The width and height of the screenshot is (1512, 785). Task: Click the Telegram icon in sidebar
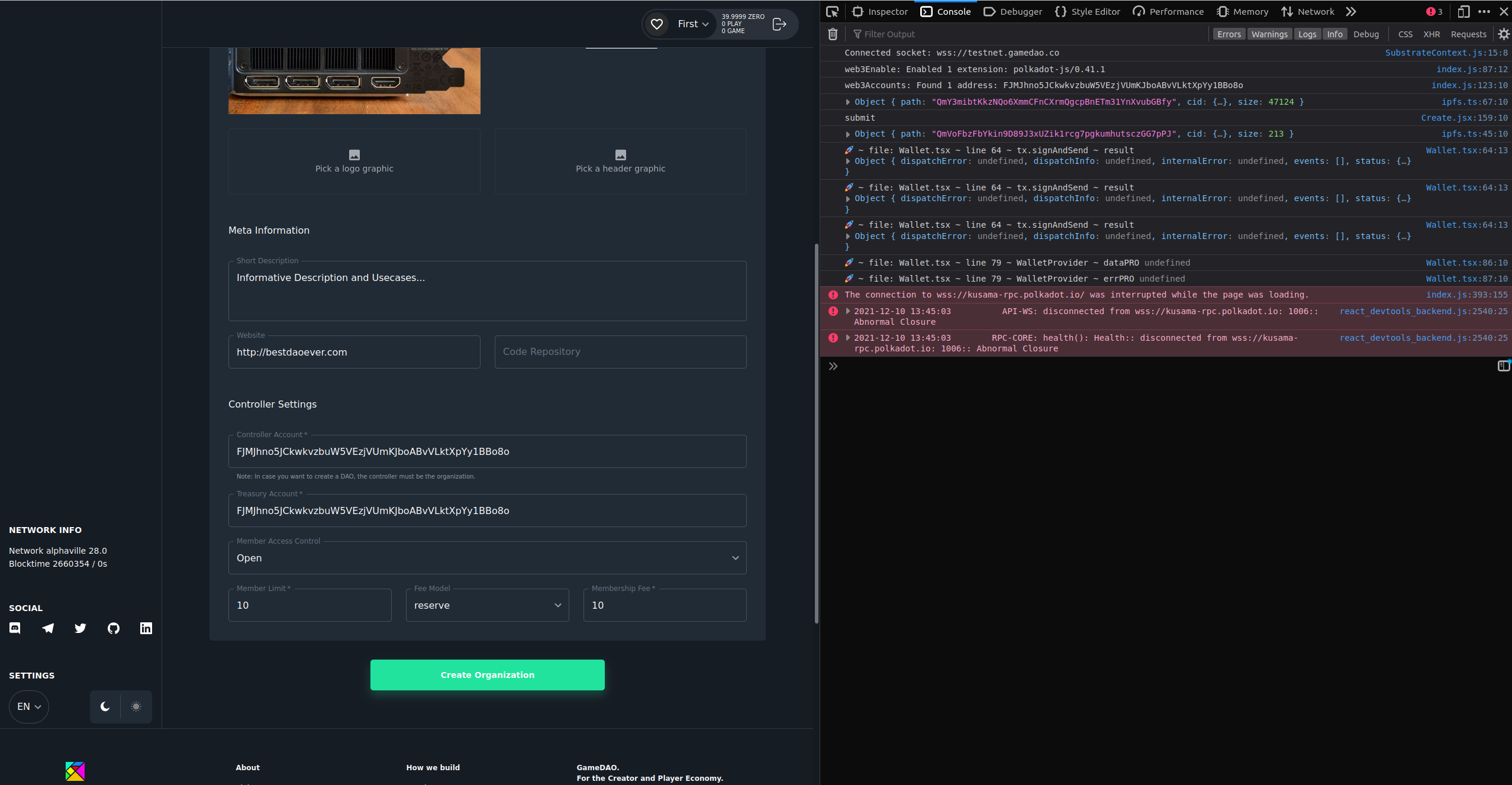point(47,628)
